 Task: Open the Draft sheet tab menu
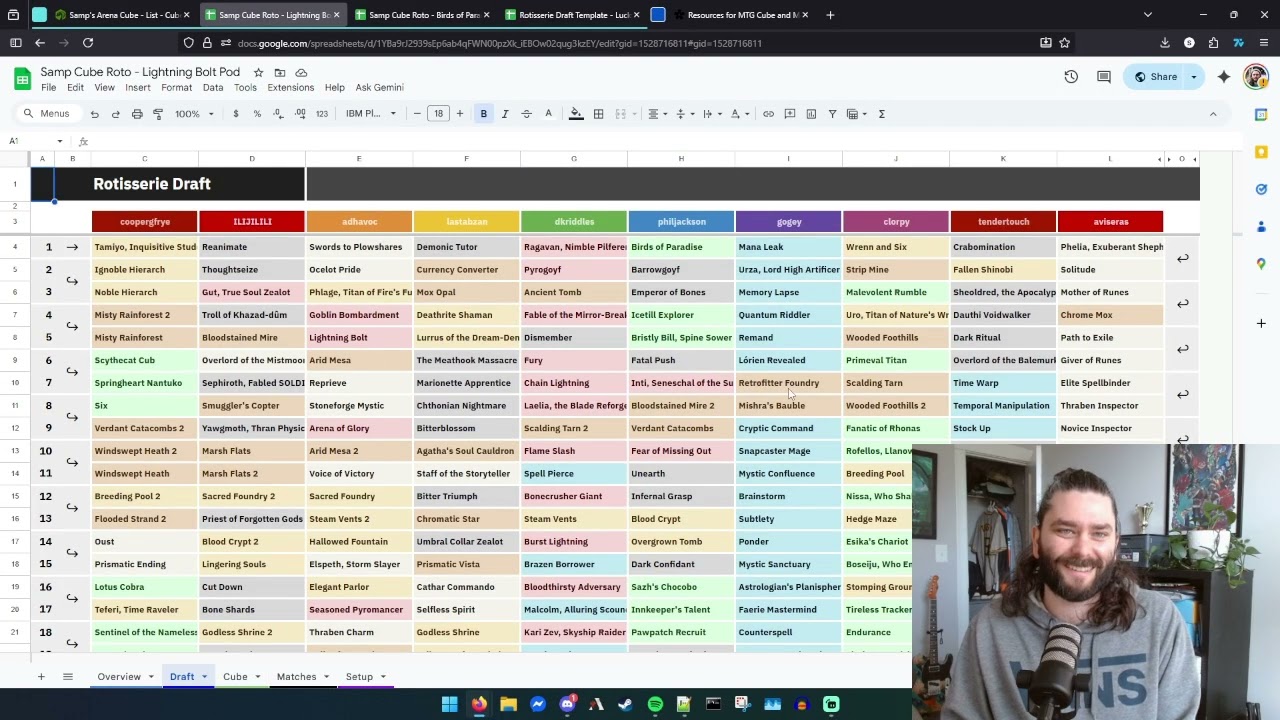tap(204, 677)
